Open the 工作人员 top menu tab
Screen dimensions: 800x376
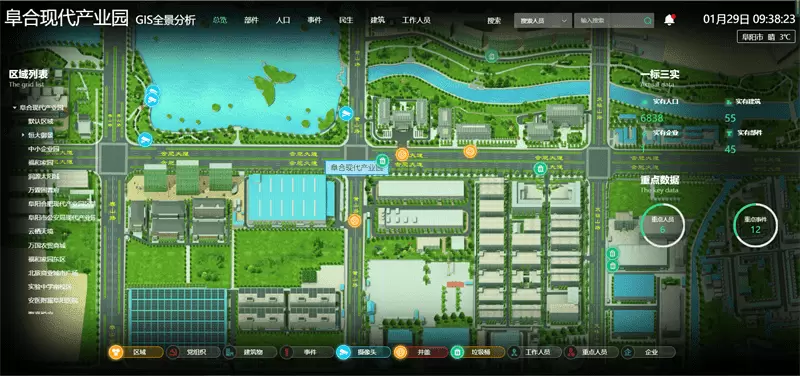coord(416,20)
